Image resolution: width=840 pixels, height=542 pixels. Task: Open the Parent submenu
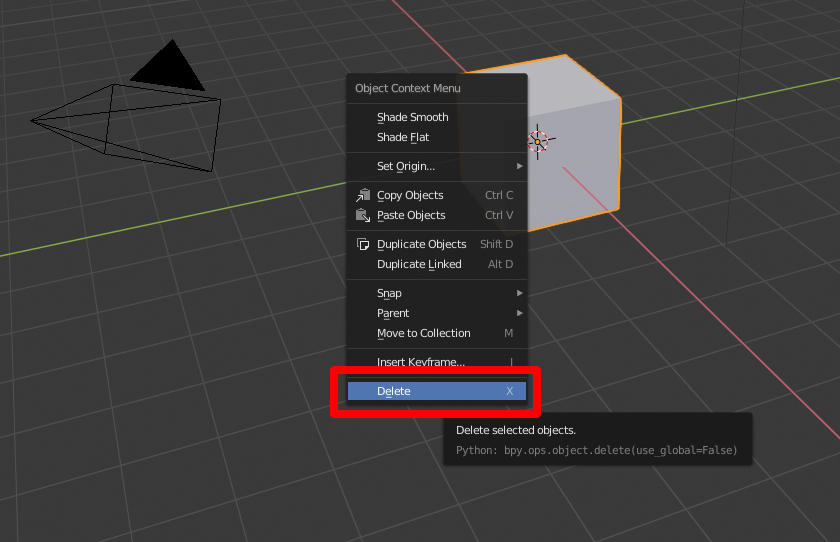point(437,313)
